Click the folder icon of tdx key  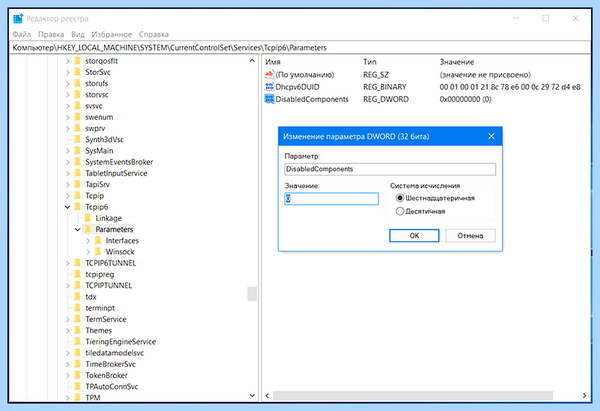pyautogui.click(x=78, y=297)
